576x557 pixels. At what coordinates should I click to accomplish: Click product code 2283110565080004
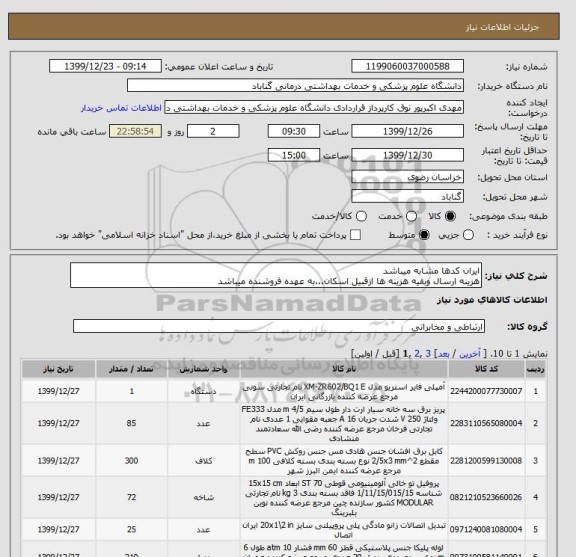[x=486, y=423]
